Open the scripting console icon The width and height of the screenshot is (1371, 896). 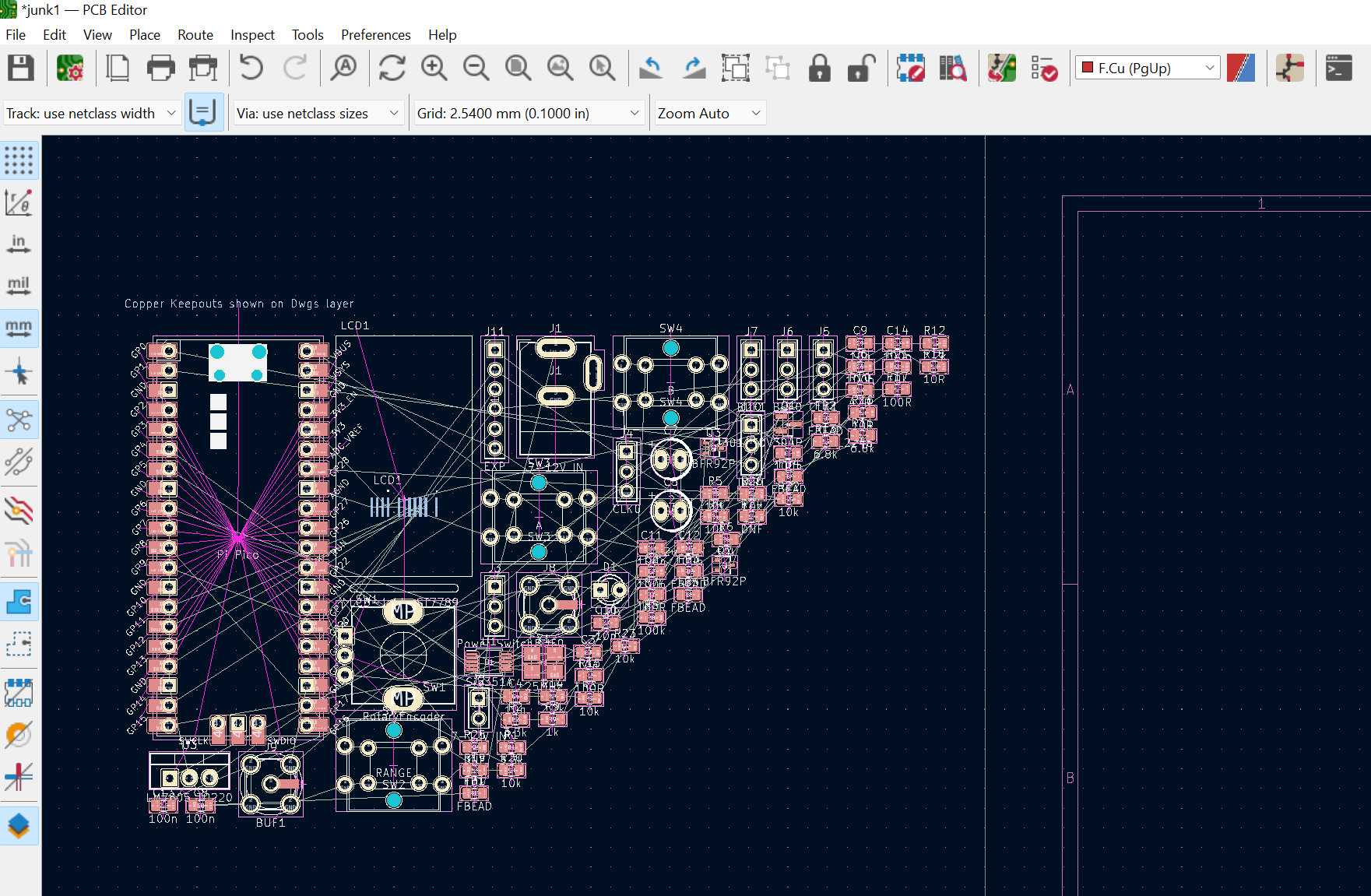(1338, 69)
